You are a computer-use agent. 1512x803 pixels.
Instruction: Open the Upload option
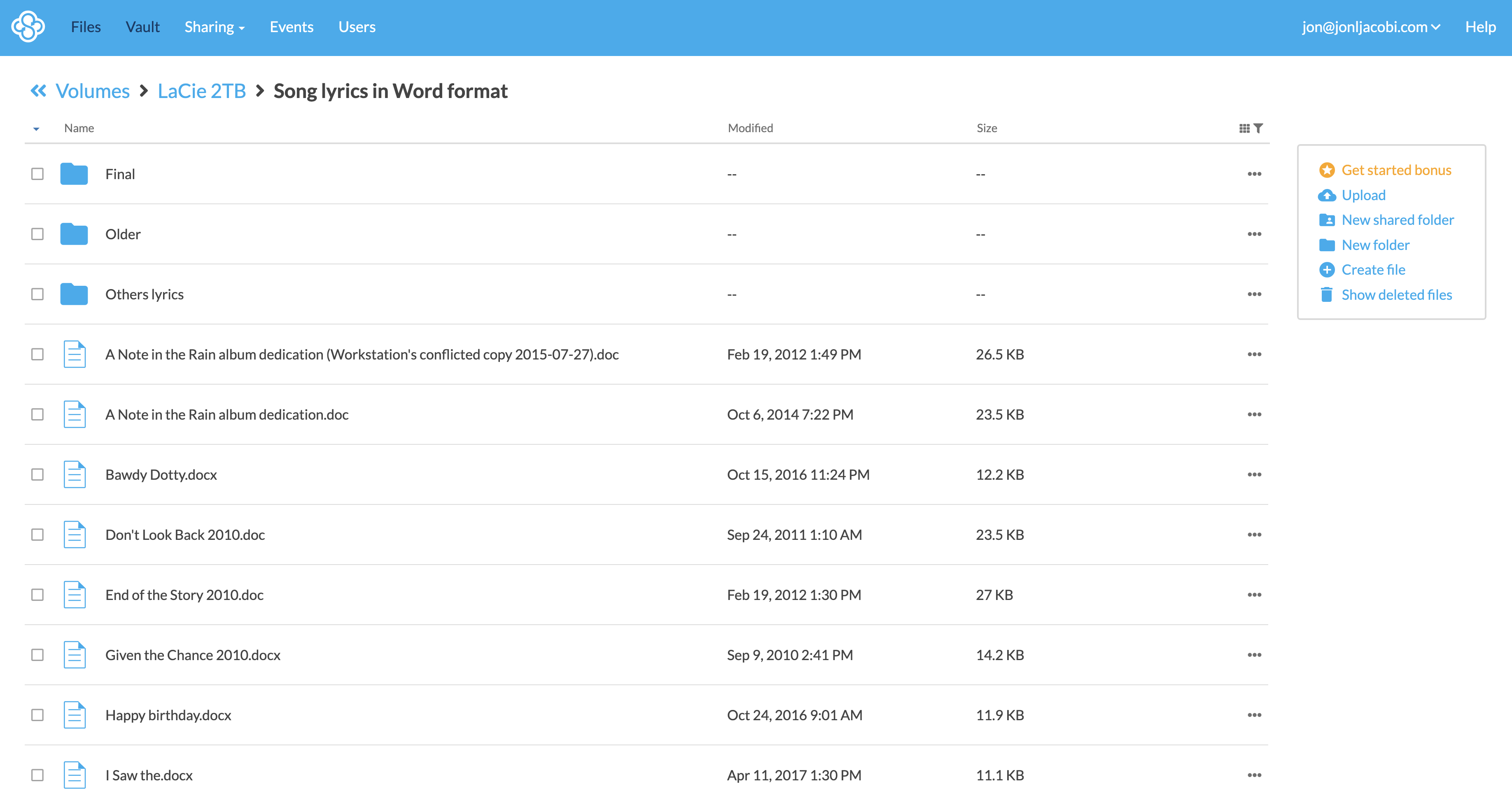tap(1363, 195)
